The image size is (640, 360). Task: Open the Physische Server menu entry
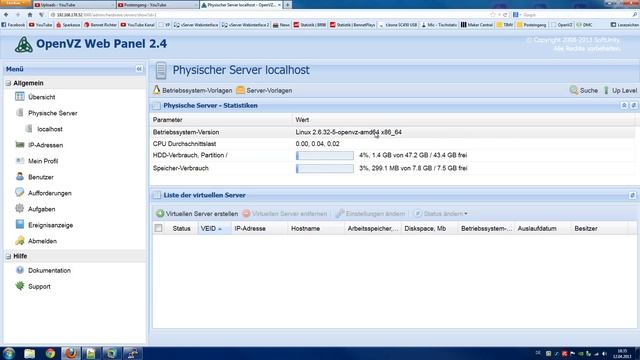point(53,113)
